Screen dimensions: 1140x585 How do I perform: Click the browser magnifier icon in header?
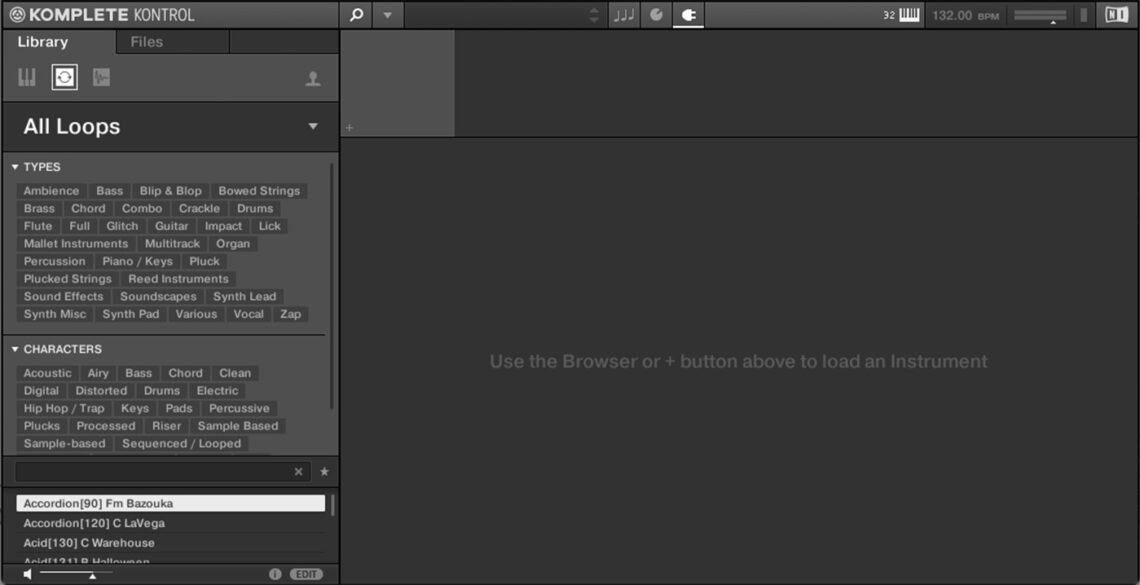click(356, 15)
